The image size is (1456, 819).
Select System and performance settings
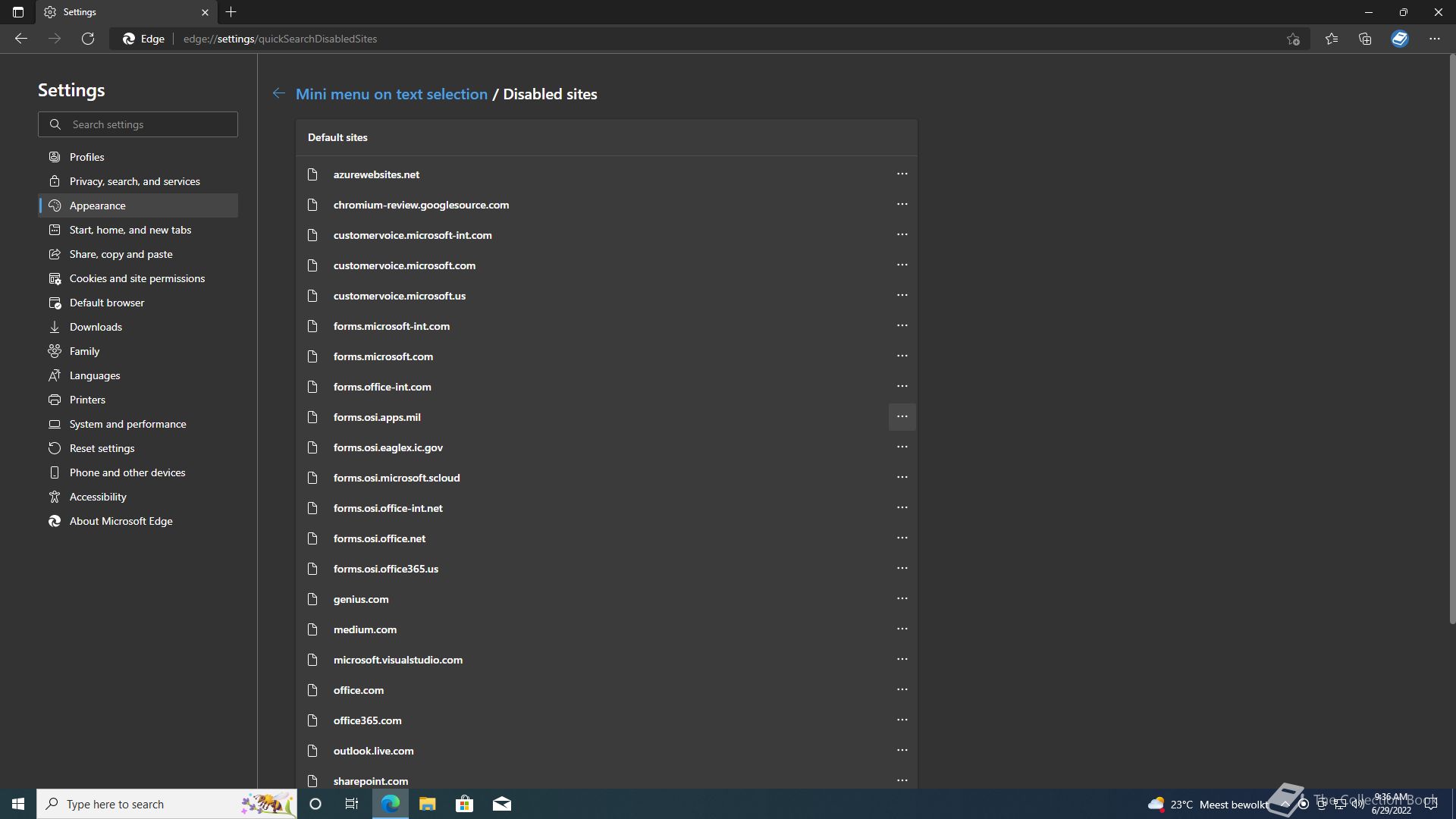tap(127, 424)
